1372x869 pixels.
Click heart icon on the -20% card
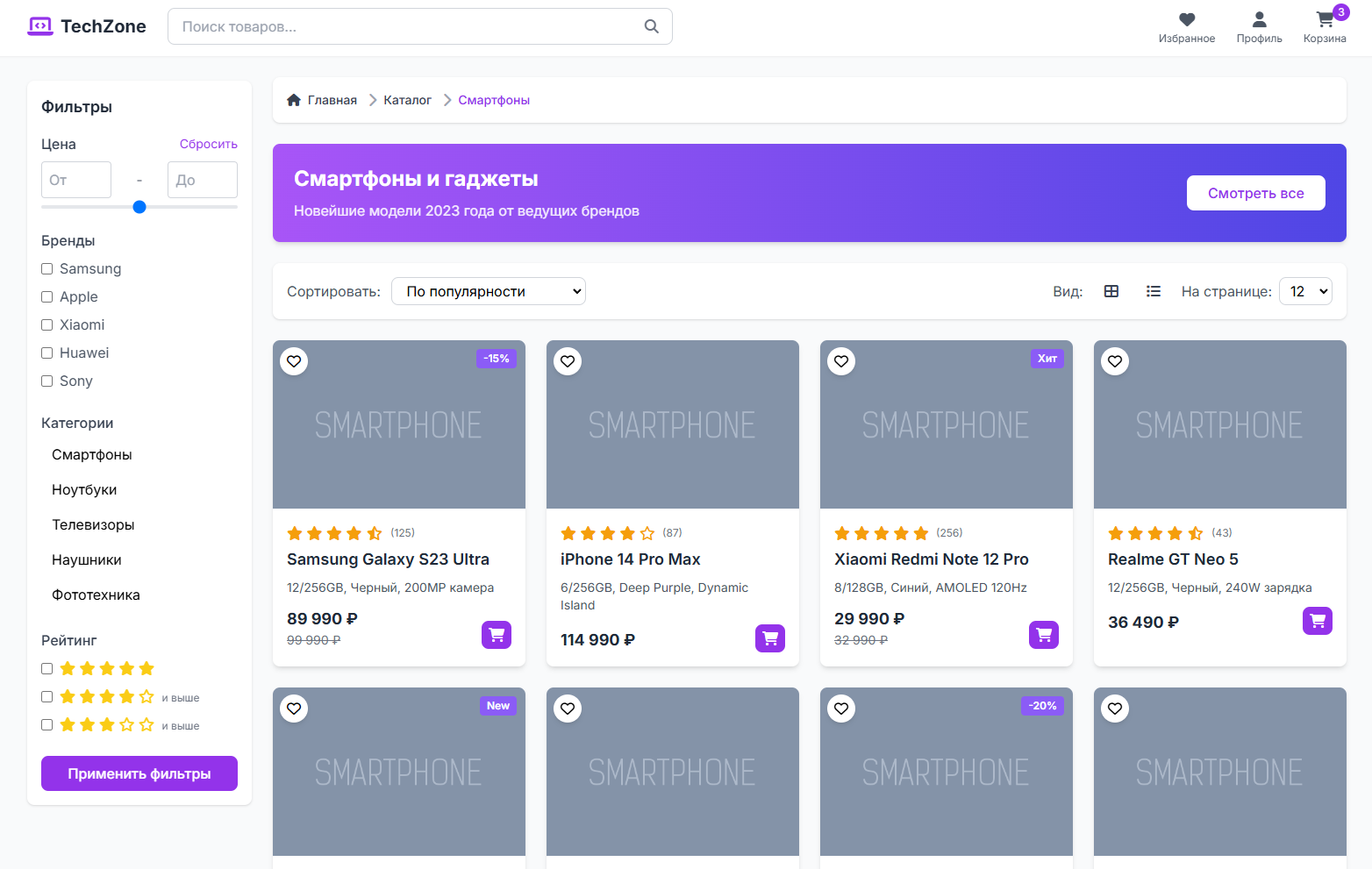841,709
